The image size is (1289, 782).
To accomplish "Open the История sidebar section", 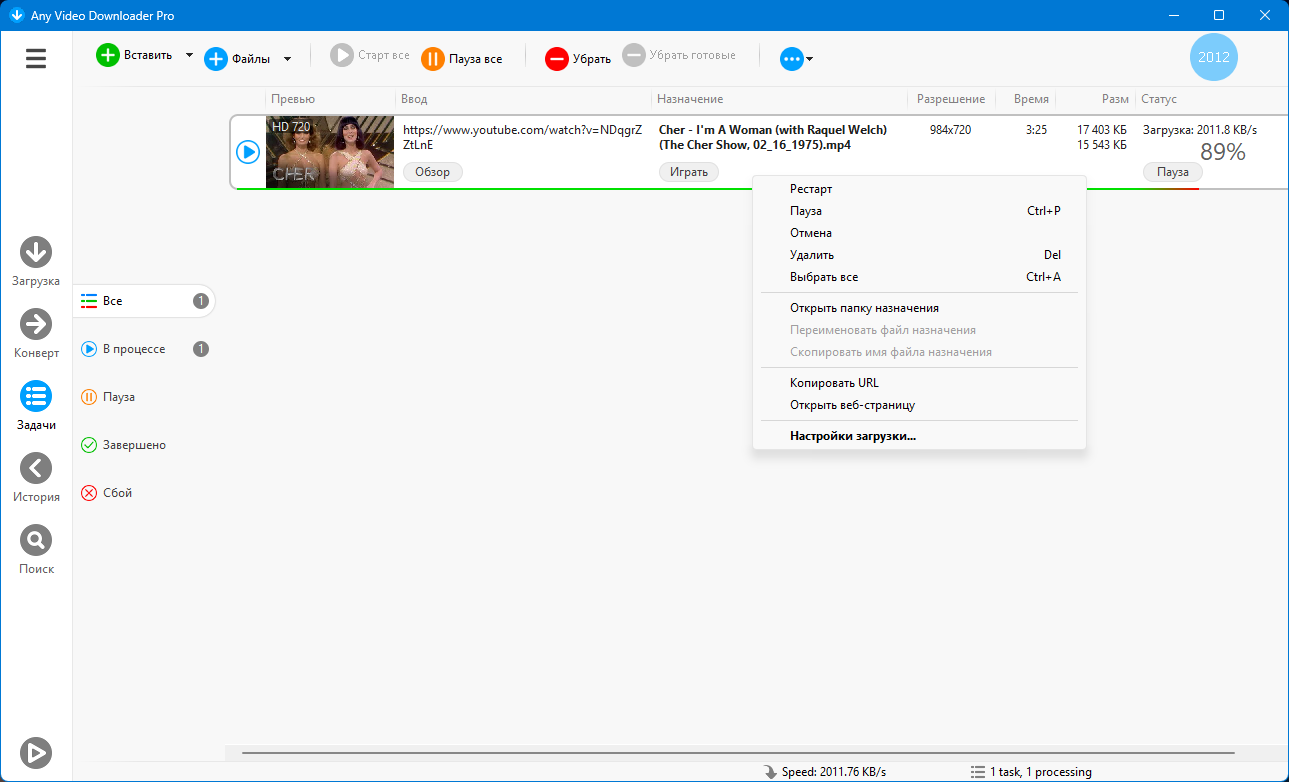I will [x=36, y=469].
